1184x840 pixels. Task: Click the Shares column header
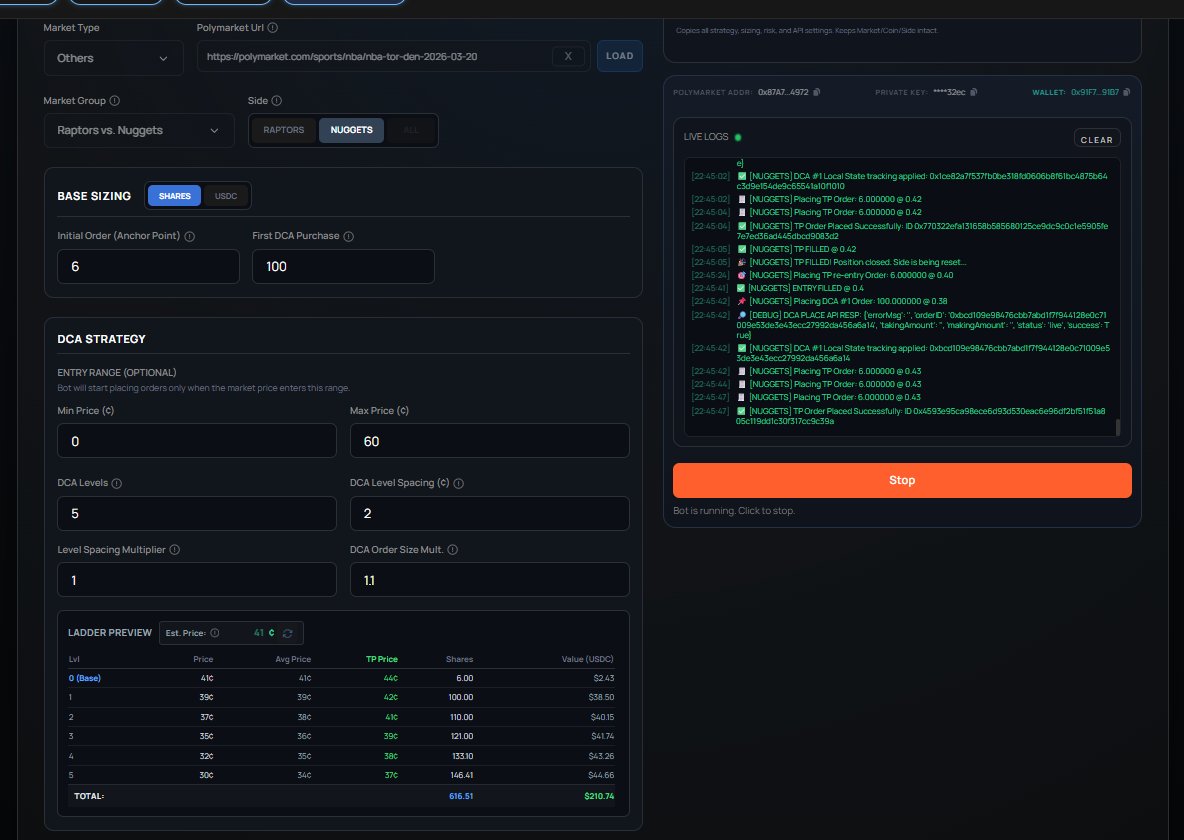point(459,659)
